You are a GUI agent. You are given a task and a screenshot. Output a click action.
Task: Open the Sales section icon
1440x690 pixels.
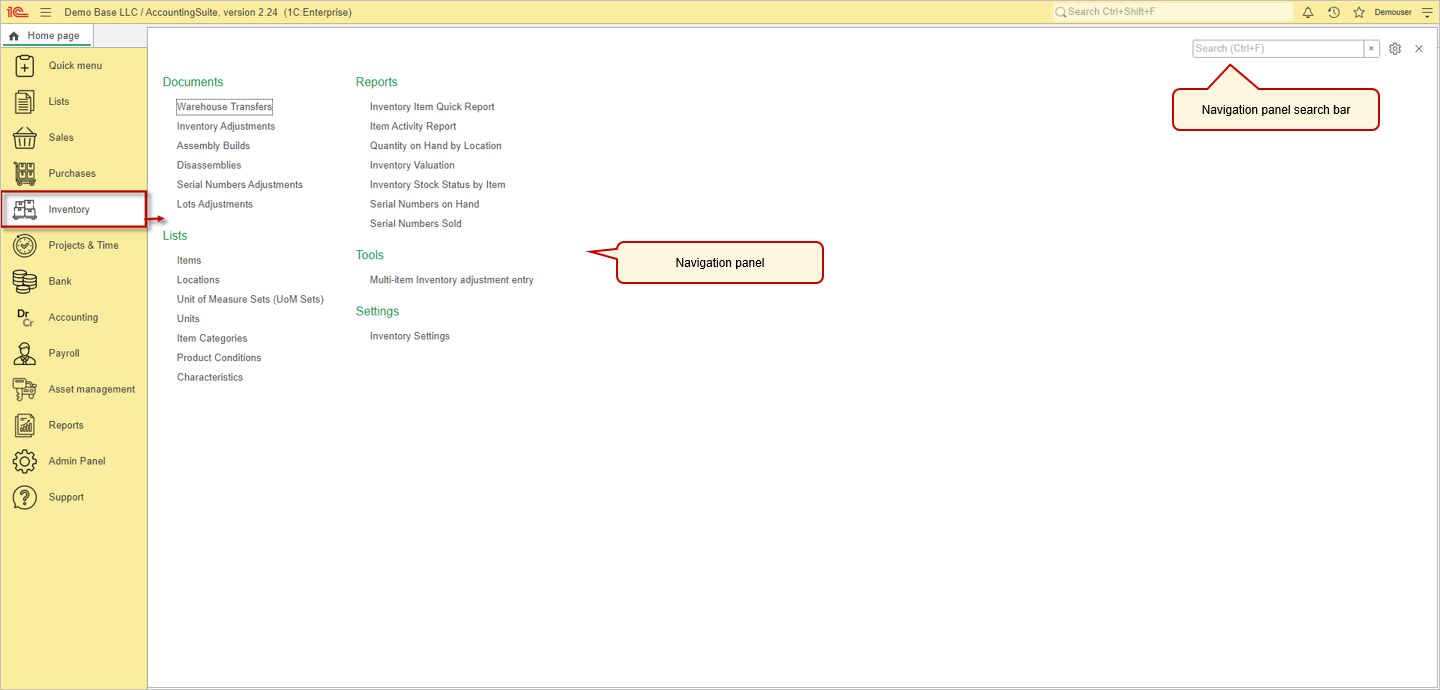(24, 137)
